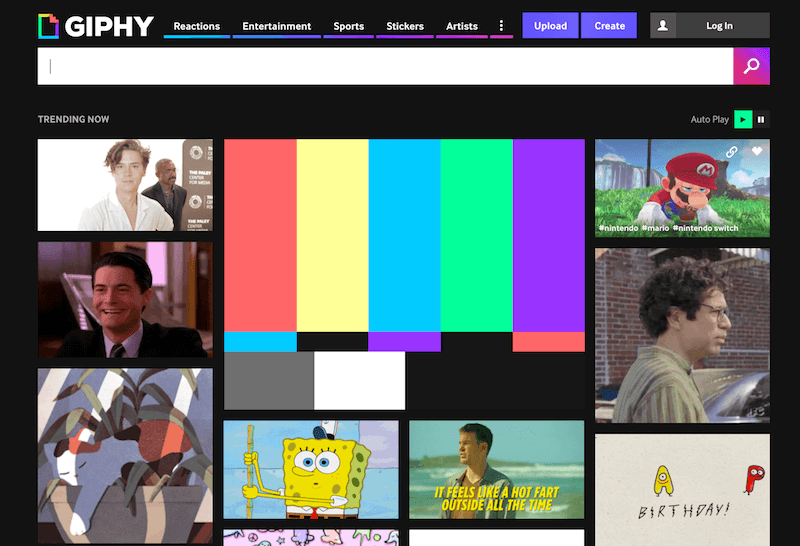
Task: Open the Reactions category
Action: click(x=196, y=26)
